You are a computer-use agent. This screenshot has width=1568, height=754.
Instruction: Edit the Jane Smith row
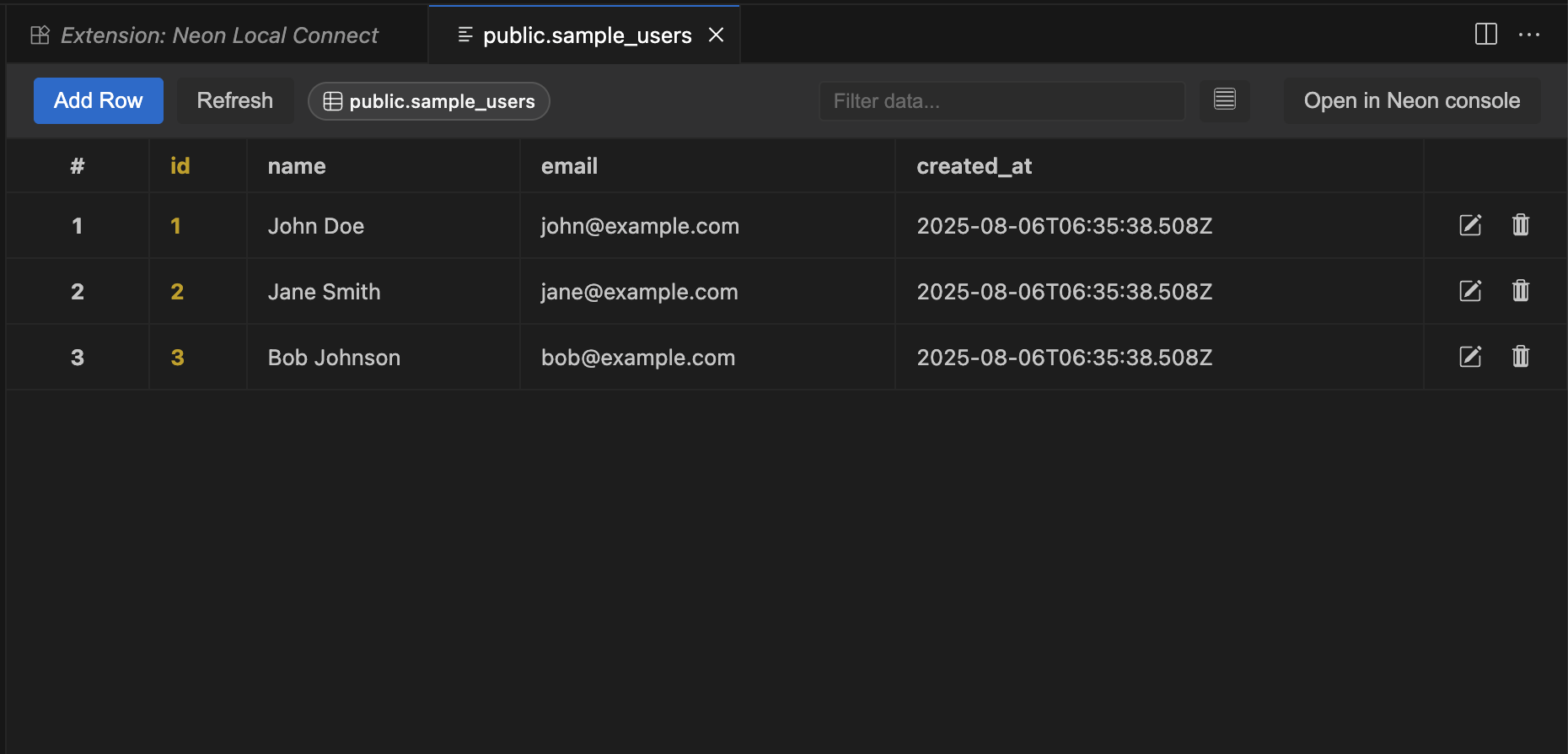tap(1469, 291)
